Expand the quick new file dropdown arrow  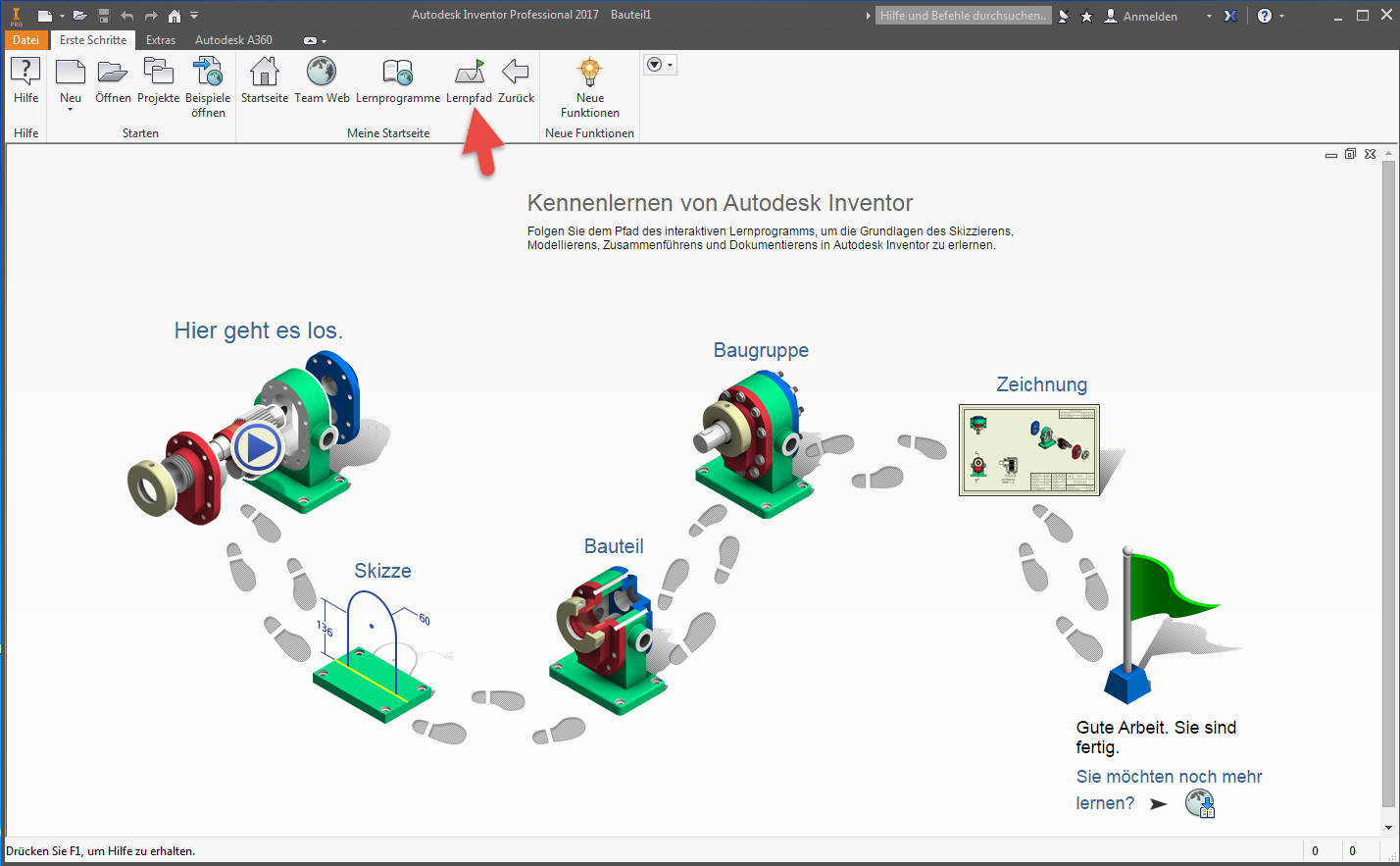click(62, 16)
